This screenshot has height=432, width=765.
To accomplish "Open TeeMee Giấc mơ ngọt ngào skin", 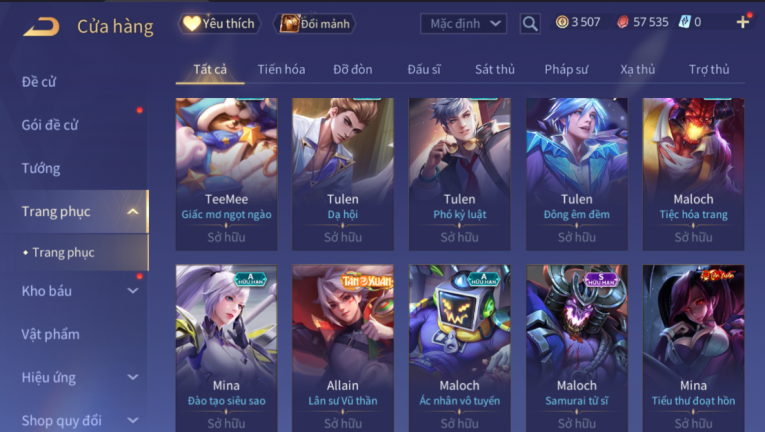I will tap(226, 174).
